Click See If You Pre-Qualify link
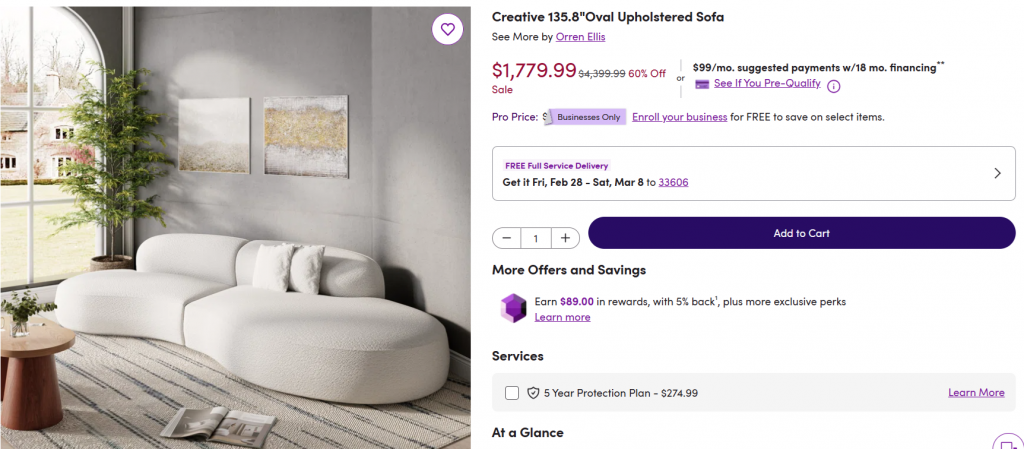1024x449 pixels. pos(766,83)
